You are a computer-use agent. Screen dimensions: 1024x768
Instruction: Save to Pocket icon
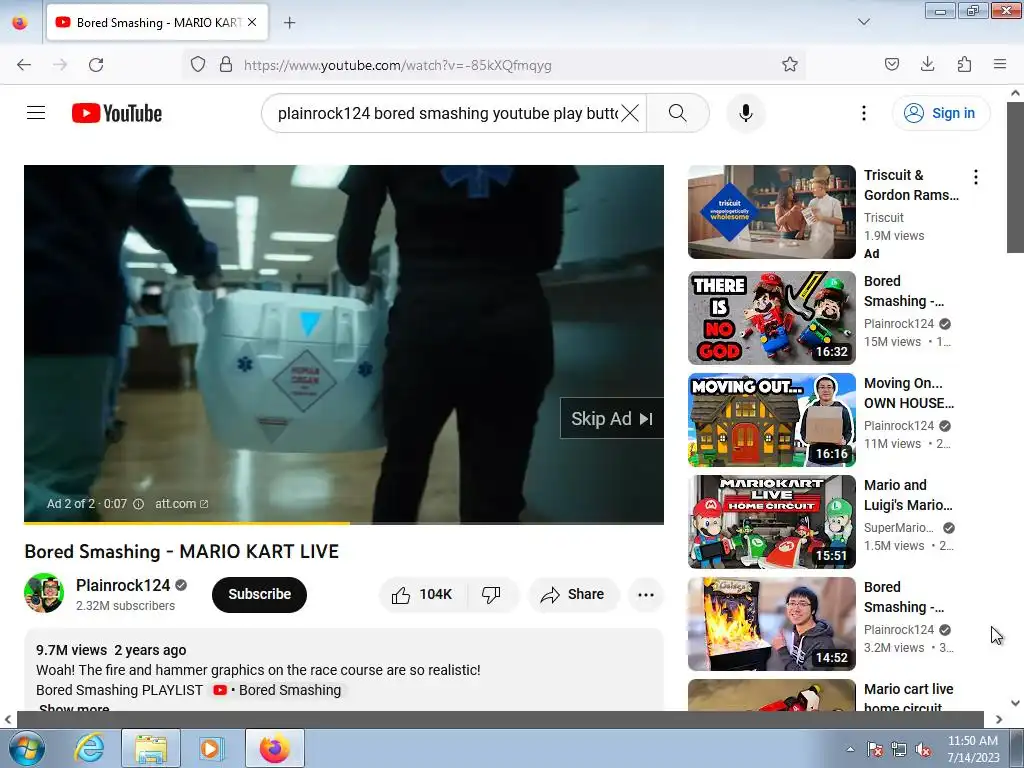coord(891,64)
